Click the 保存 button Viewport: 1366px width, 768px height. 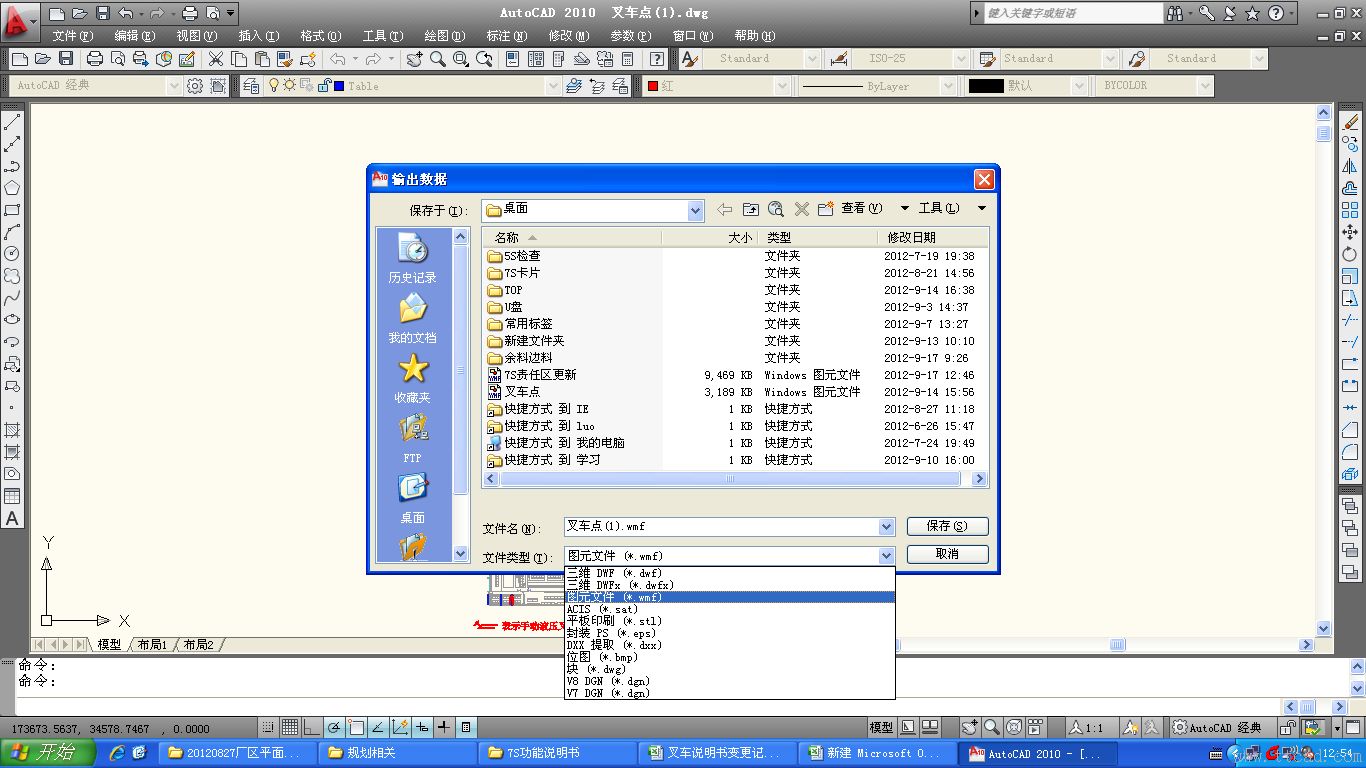click(947, 526)
